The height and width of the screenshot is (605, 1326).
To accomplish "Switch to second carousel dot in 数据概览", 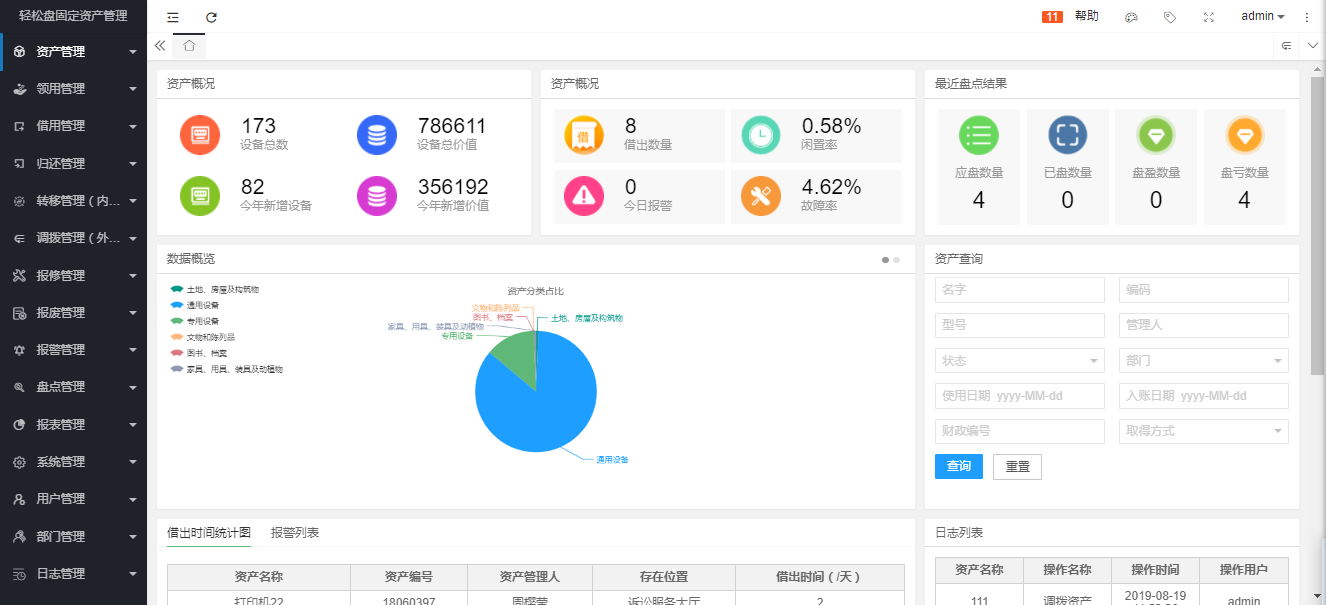I will [896, 260].
